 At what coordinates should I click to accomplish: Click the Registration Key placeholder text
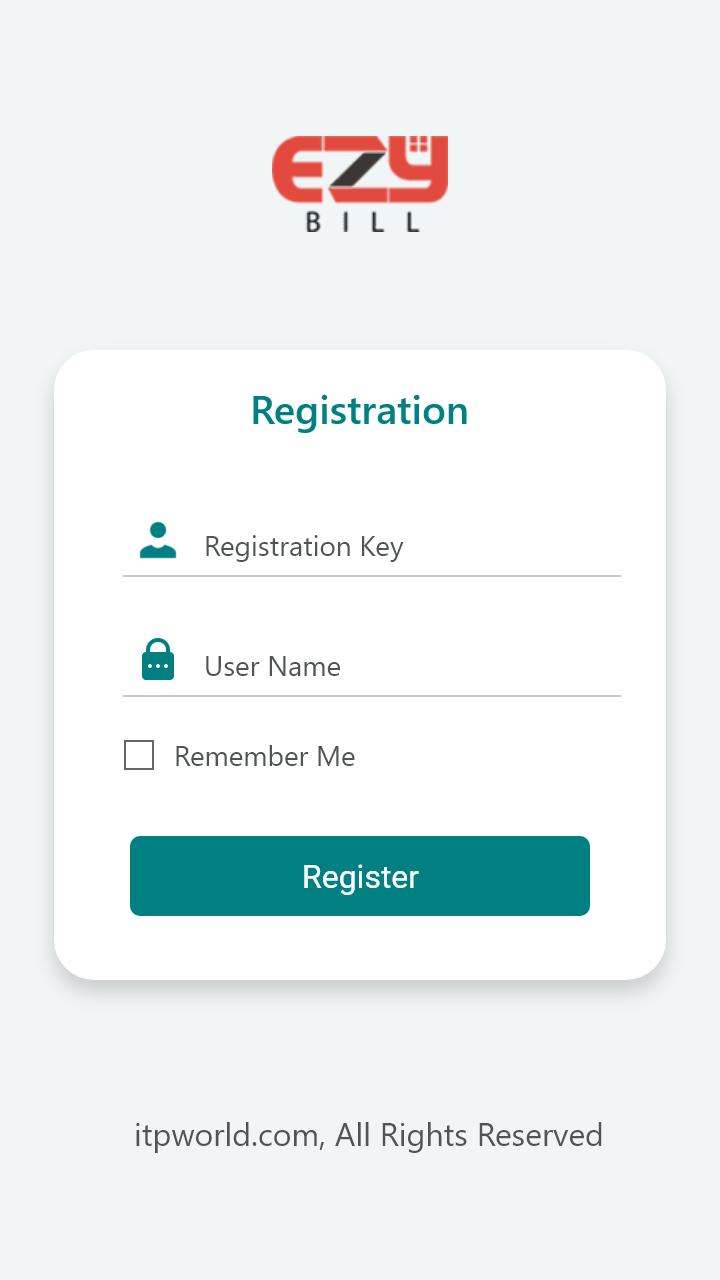point(303,547)
